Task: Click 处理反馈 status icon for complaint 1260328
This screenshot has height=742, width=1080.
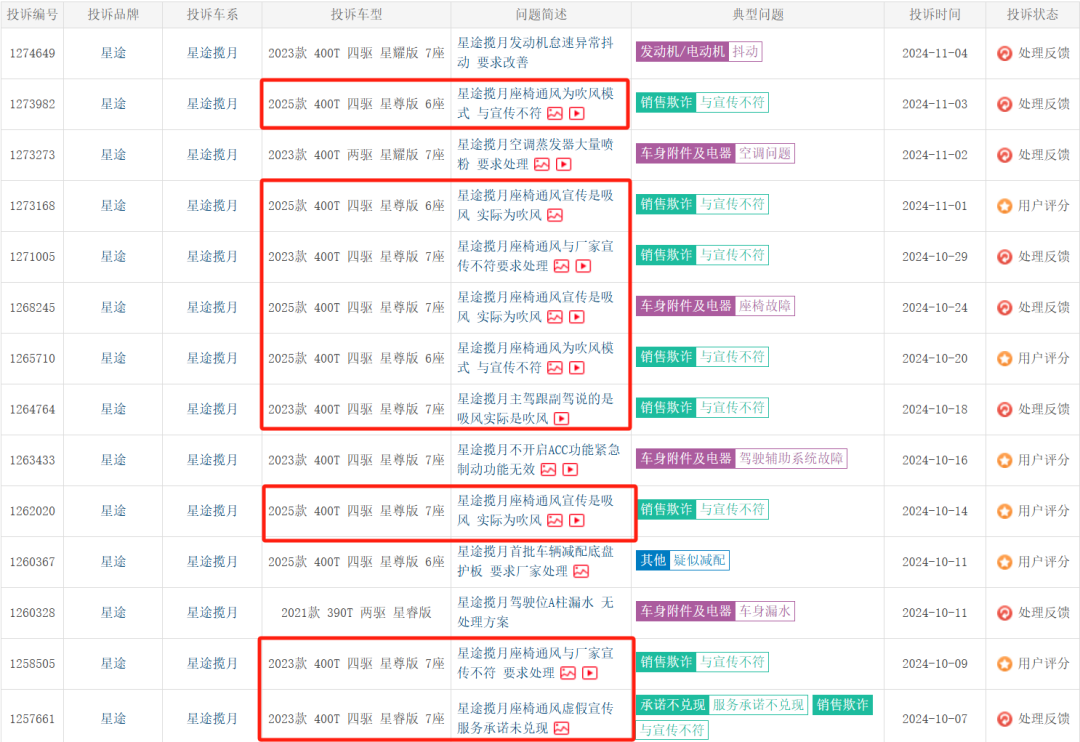Action: 1004,613
